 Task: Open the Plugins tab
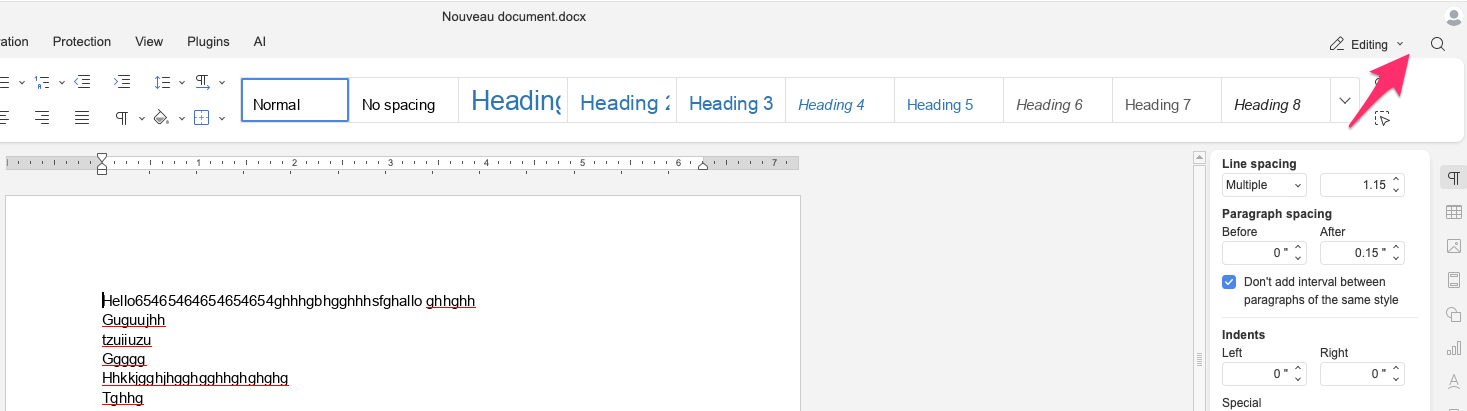click(208, 42)
